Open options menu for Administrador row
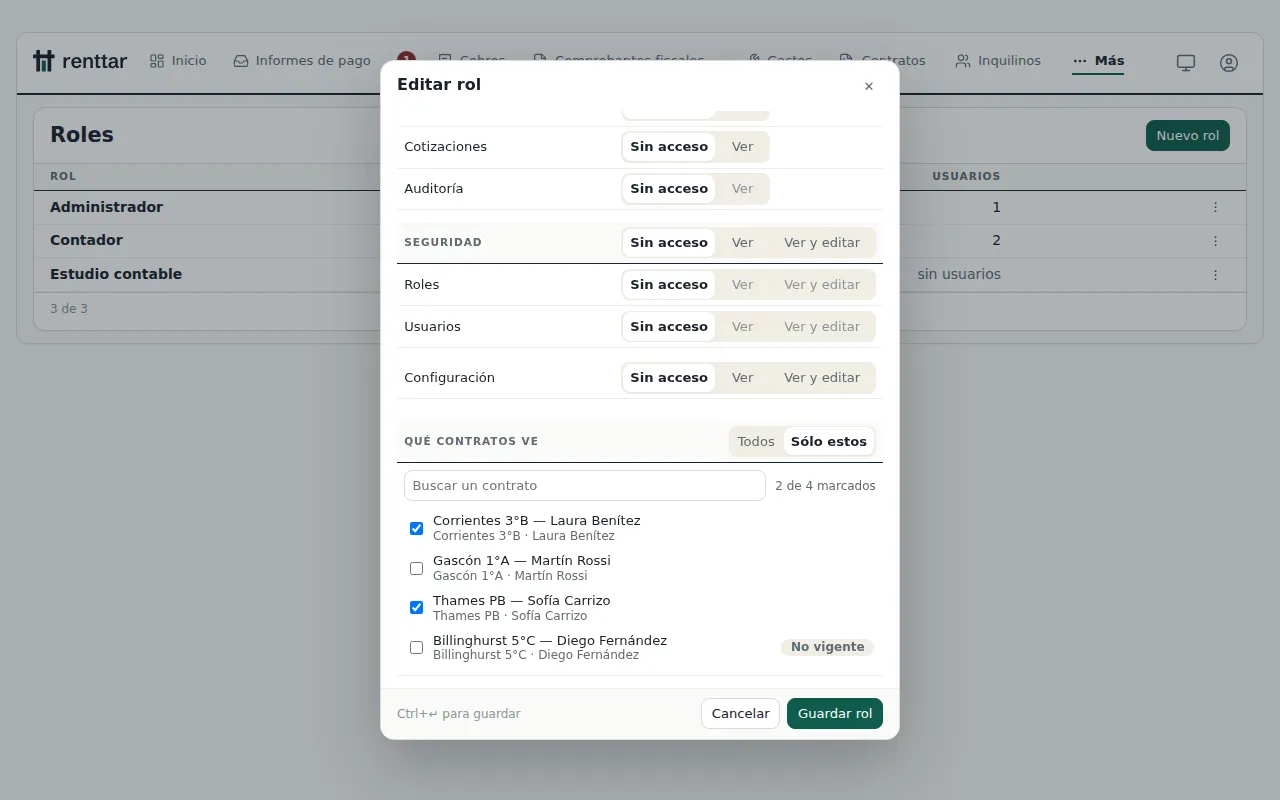 coord(1215,207)
